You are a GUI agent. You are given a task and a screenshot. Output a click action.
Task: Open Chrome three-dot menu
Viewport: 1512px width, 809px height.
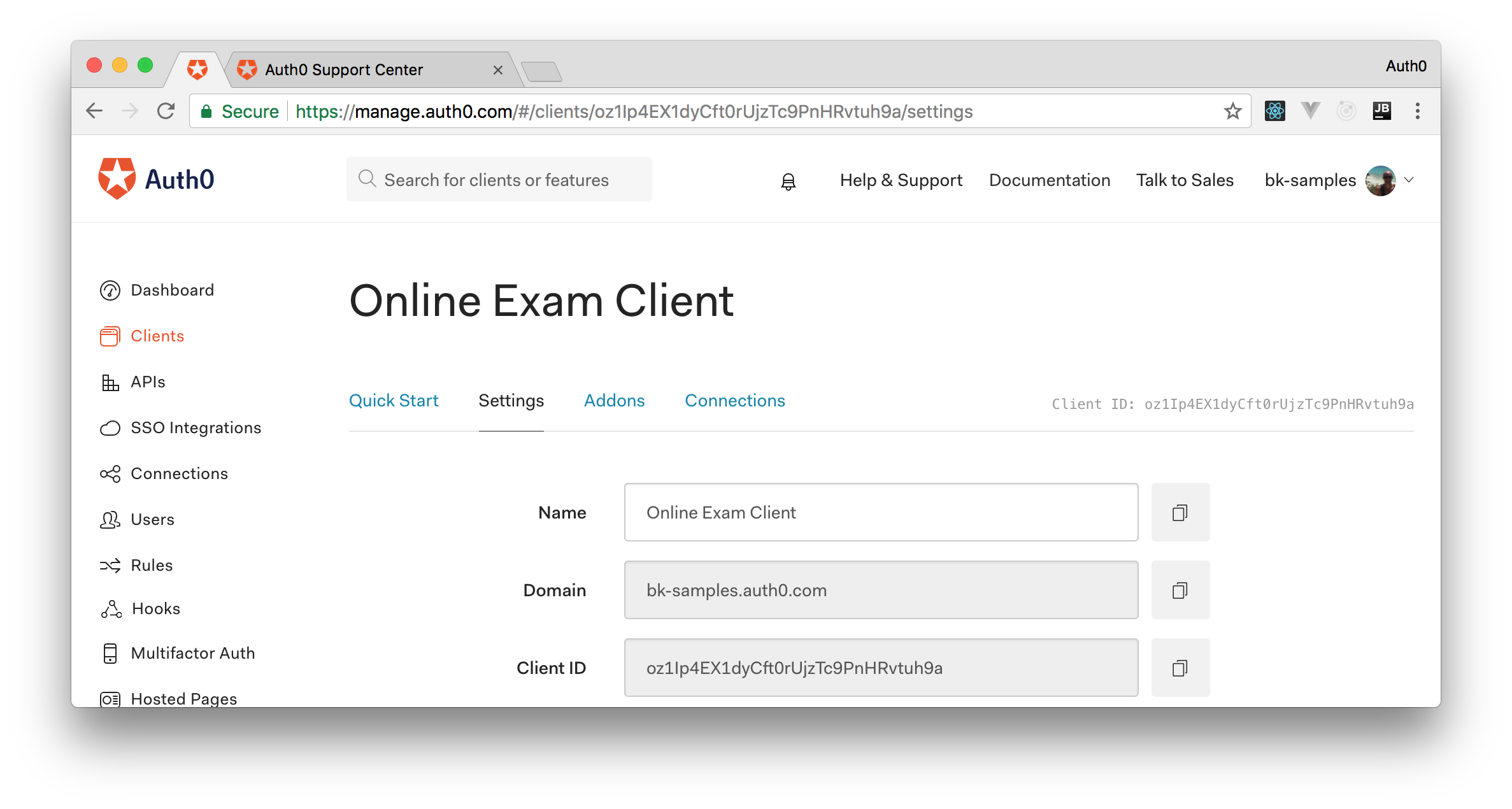pos(1417,111)
